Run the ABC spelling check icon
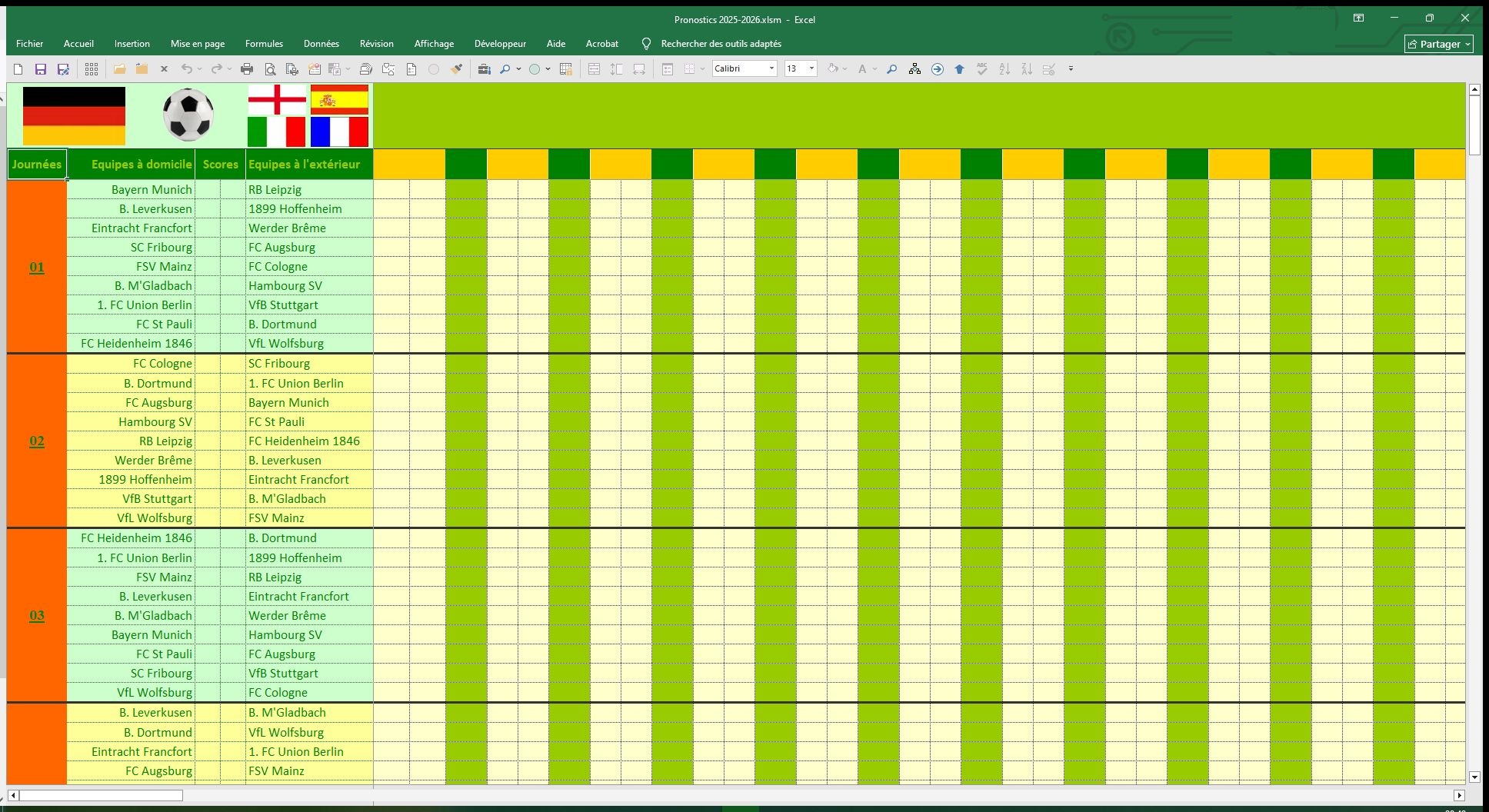 coord(982,69)
